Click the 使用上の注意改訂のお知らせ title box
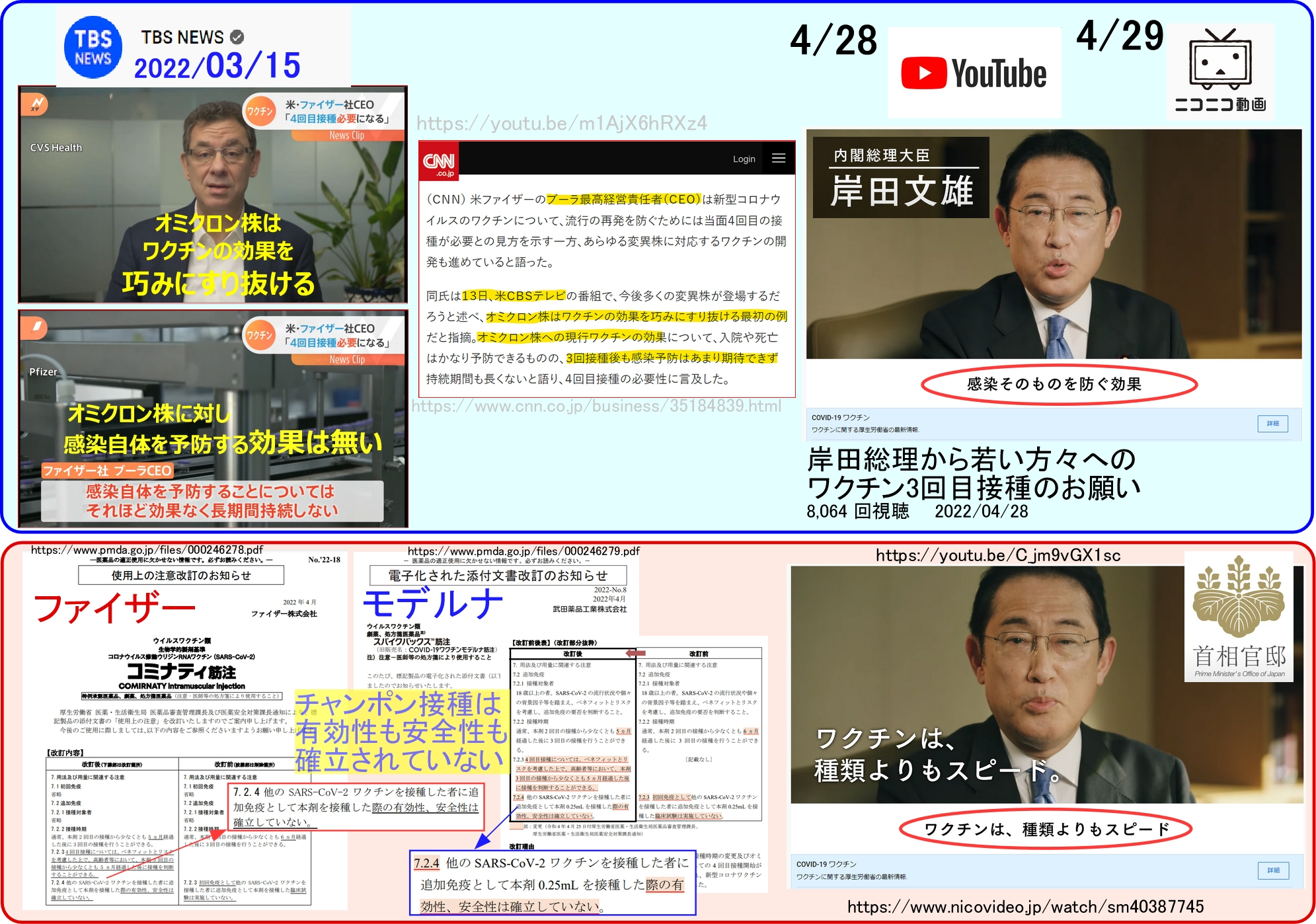 181,575
